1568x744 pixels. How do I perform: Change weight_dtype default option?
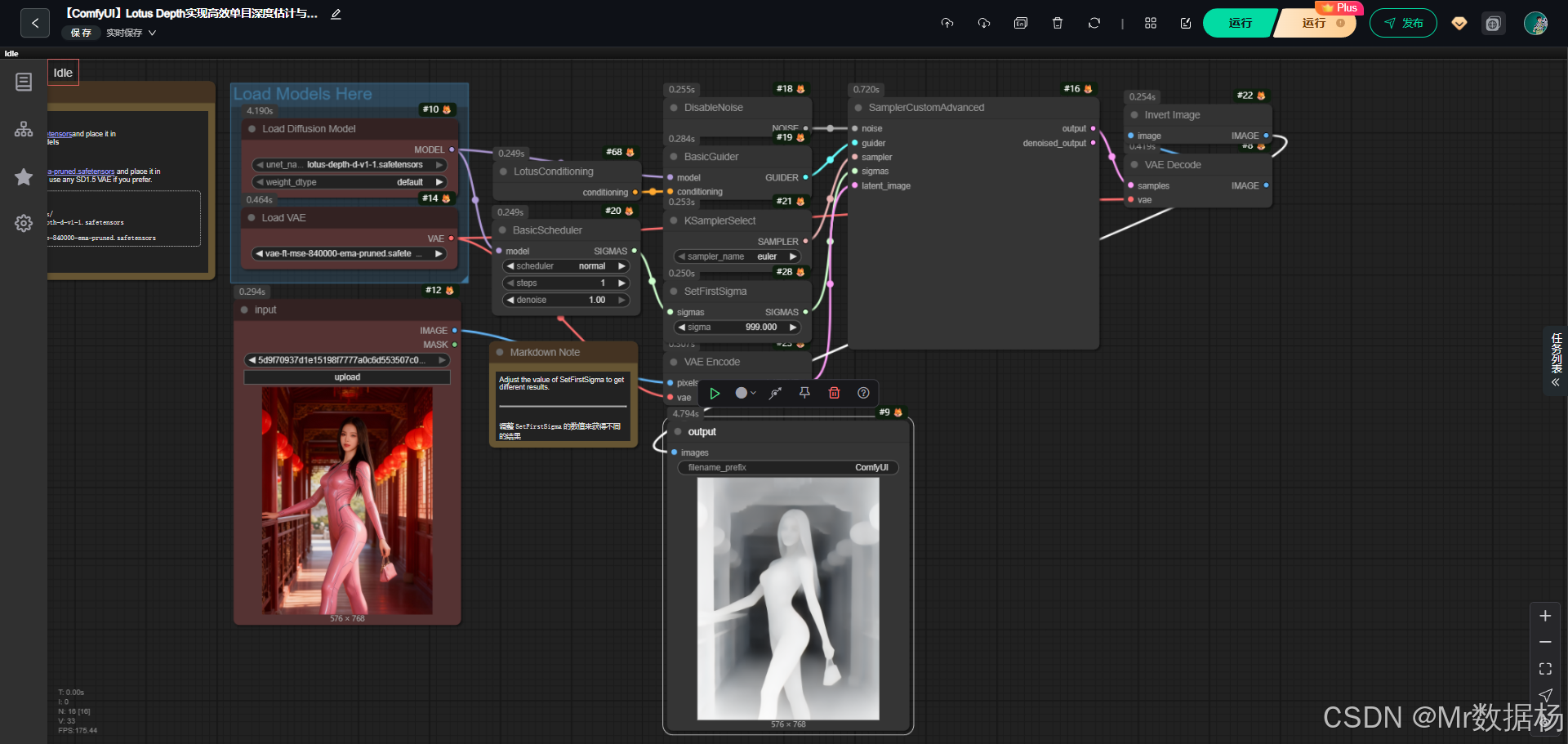click(x=349, y=182)
